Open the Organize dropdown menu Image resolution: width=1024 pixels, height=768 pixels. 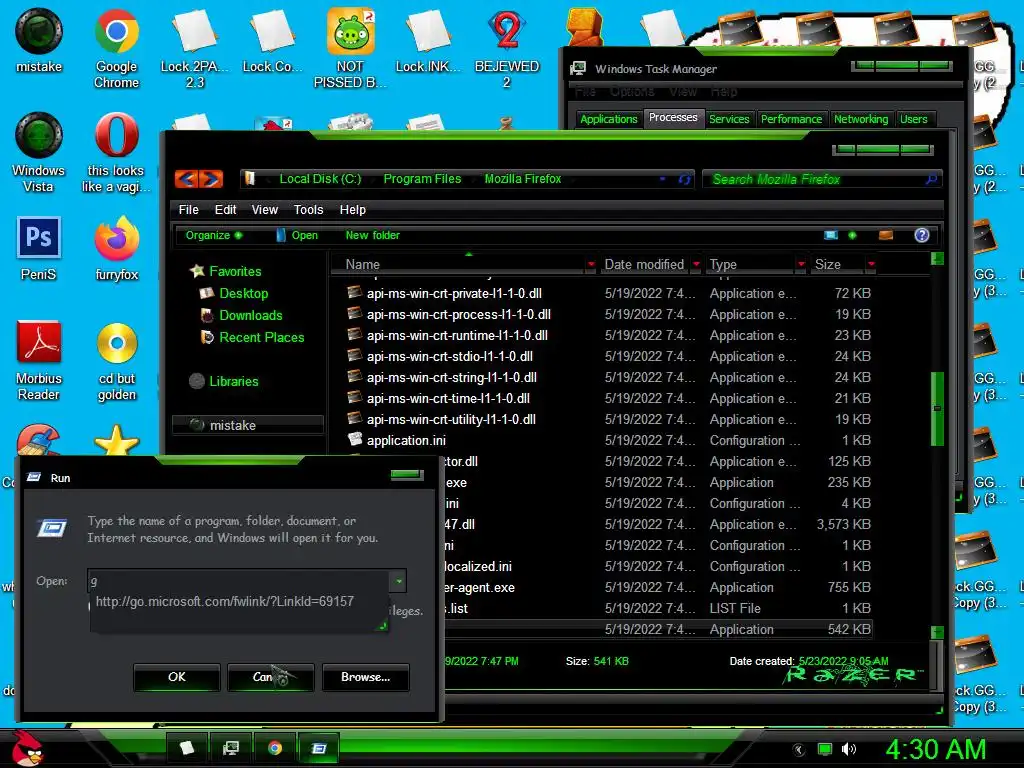214,235
